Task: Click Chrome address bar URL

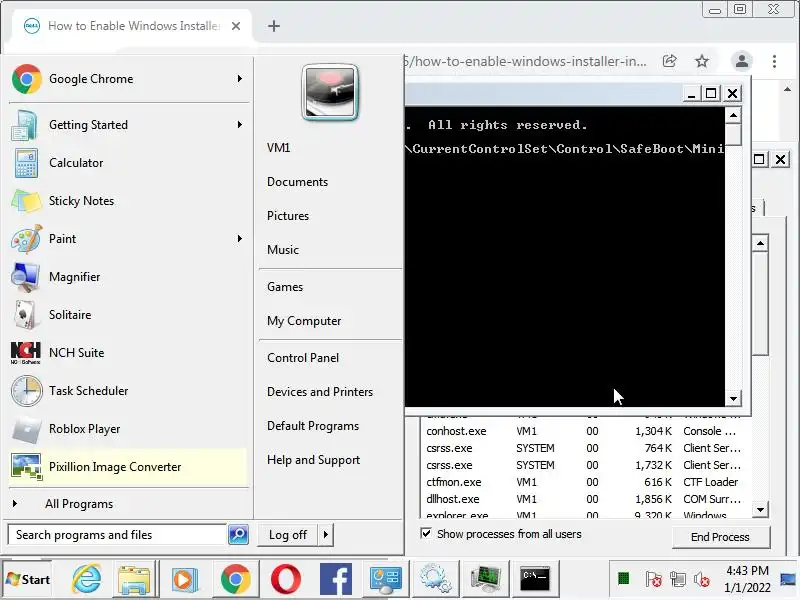Action: pyautogui.click(x=526, y=62)
